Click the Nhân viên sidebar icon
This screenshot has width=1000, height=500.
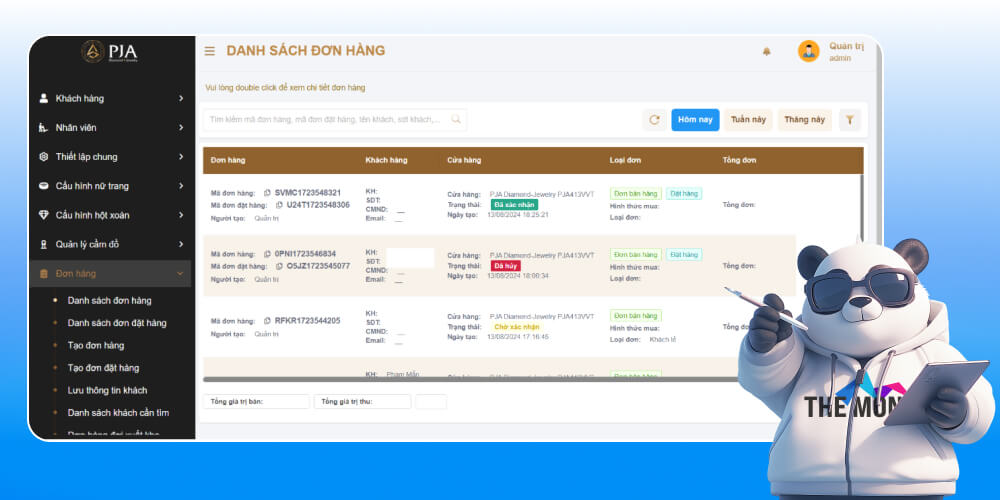click(43, 128)
